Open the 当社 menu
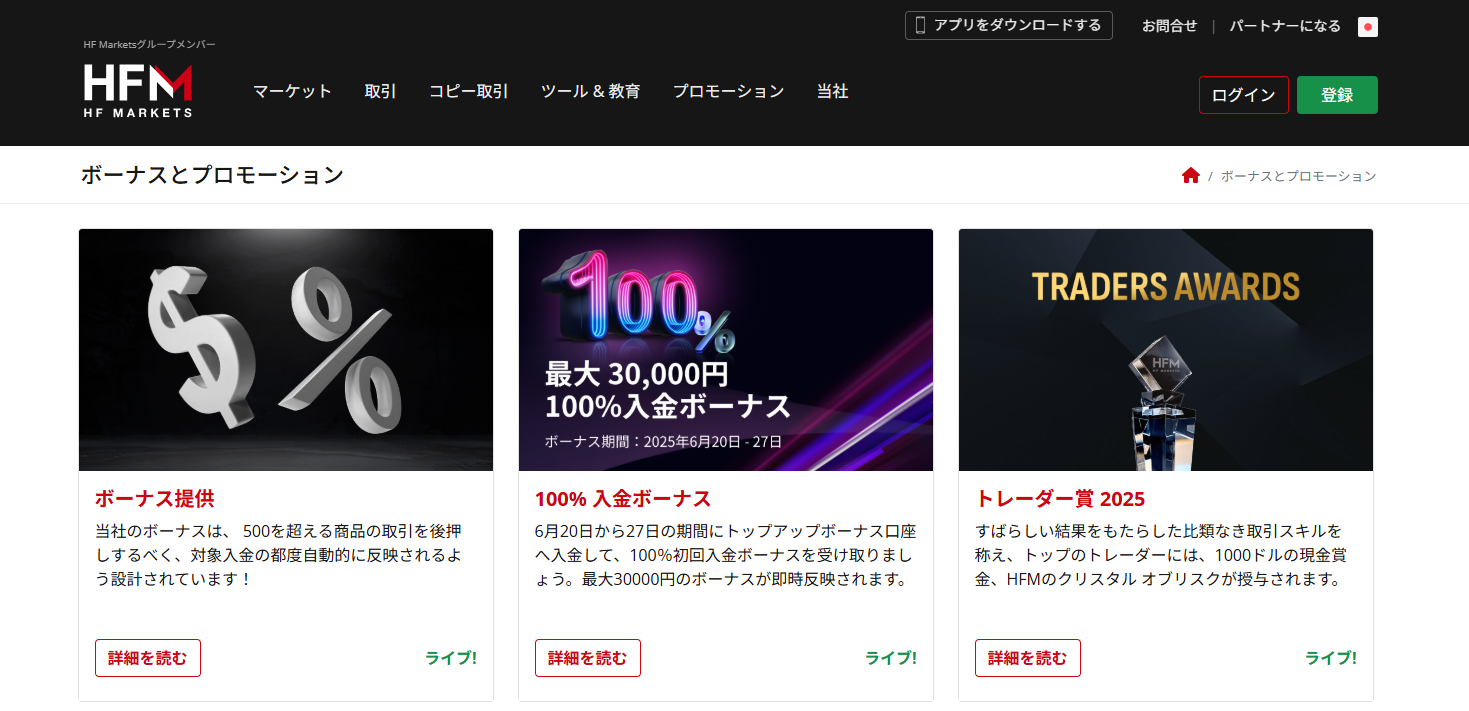 point(832,91)
